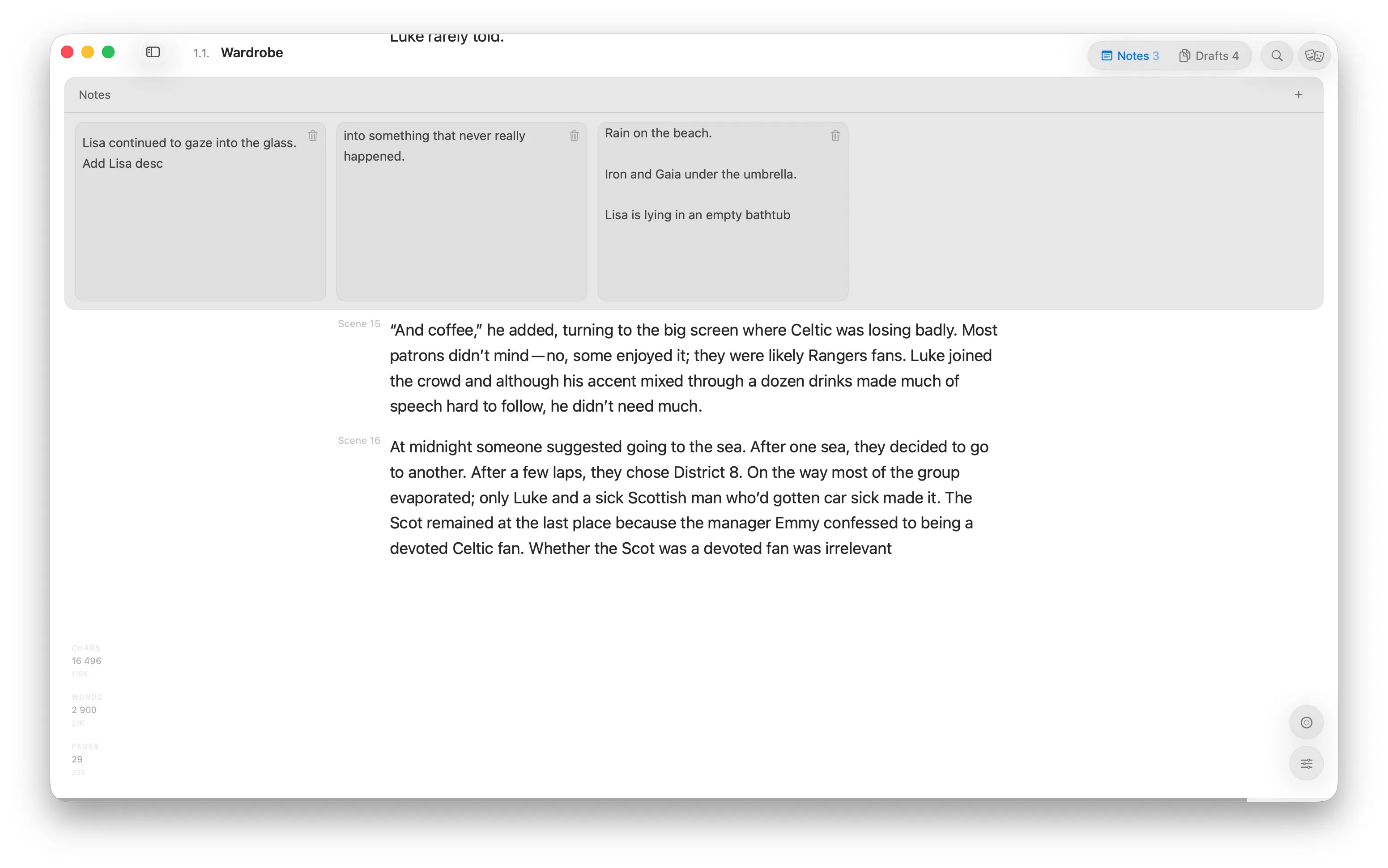Toggle the sidebar panel icon
The image size is (1388, 868).
tap(153, 52)
